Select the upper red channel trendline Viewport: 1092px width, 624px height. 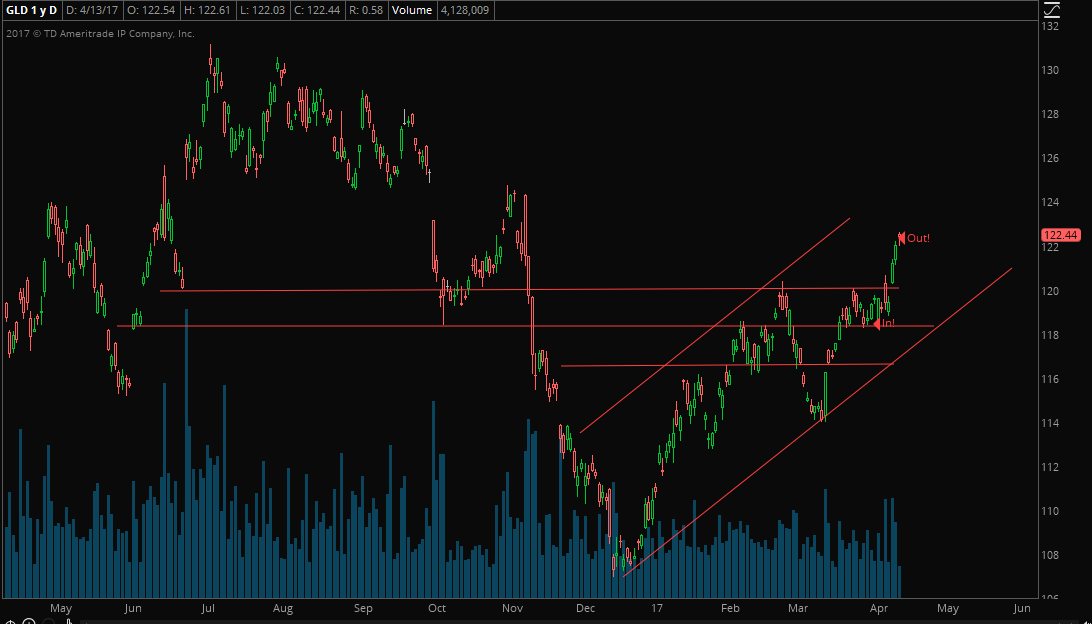pos(715,325)
